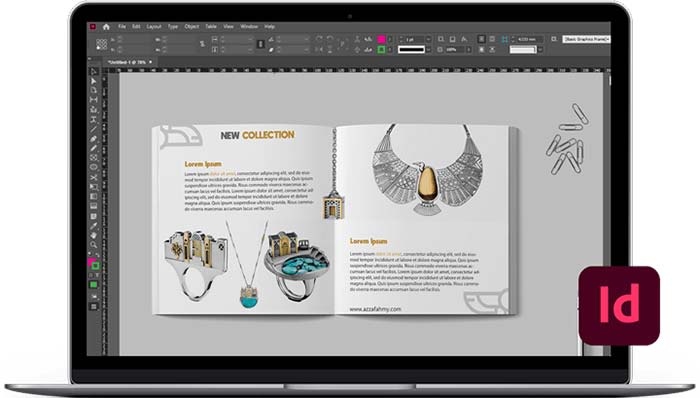Click the rotate 90° clockwise icon
Screen dimensions: 700x398
(x=319, y=39)
